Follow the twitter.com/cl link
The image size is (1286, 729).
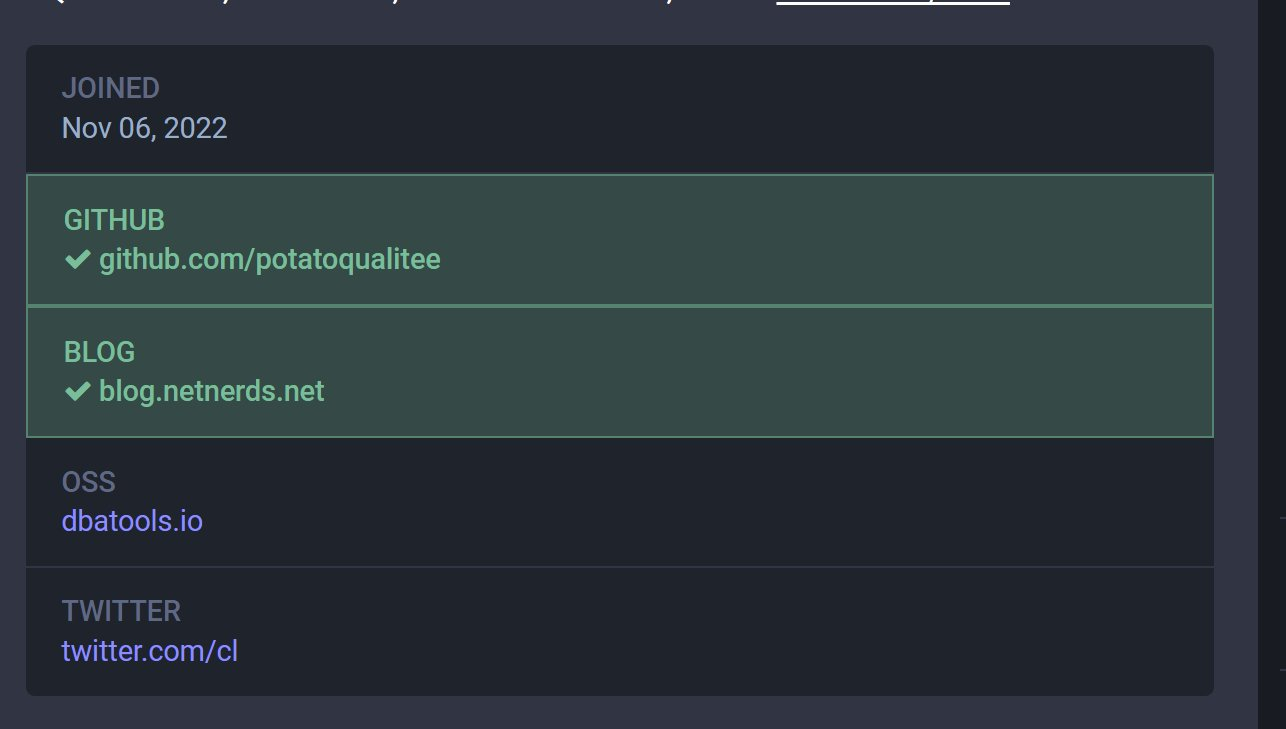(x=150, y=651)
